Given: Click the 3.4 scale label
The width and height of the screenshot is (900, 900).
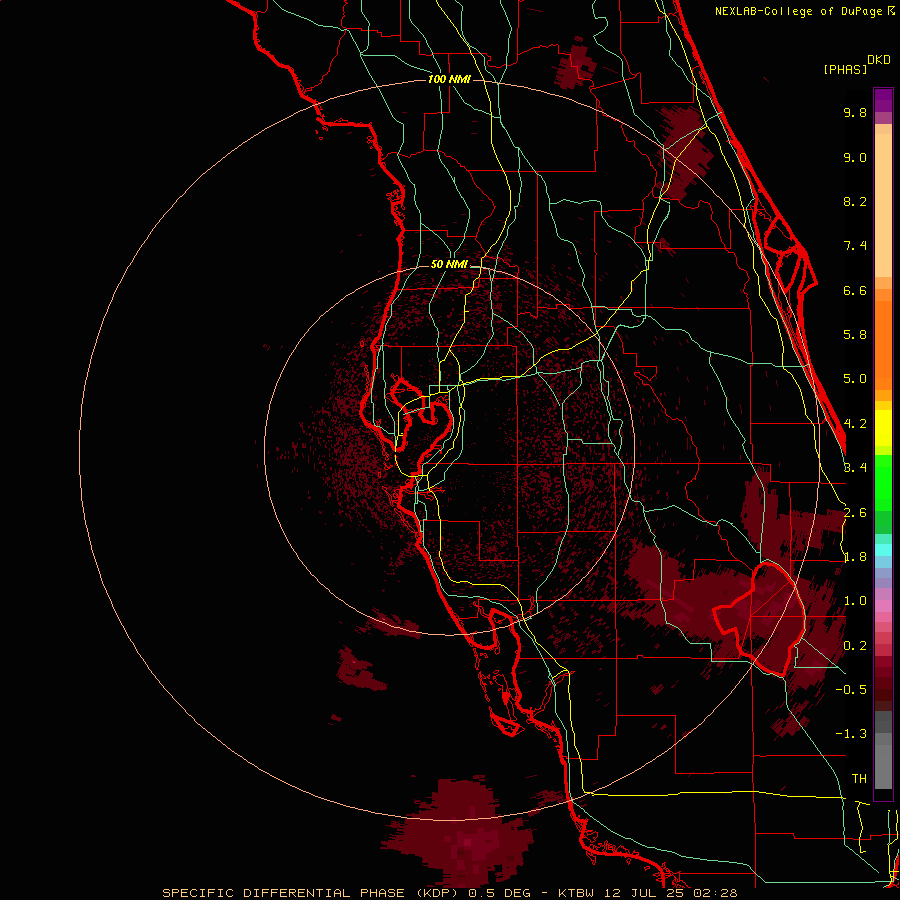Looking at the screenshot, I should click(x=855, y=468).
